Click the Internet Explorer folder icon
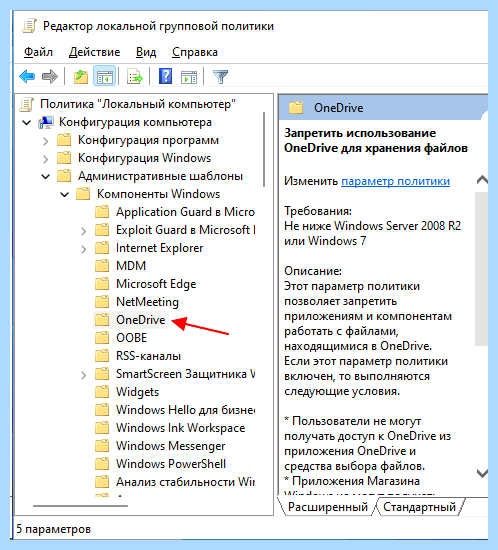Viewport: 498px width, 550px height. pyautogui.click(x=102, y=248)
